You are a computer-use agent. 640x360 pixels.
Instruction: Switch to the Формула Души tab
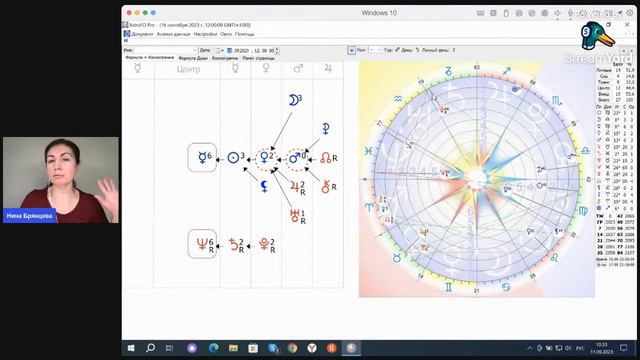[x=193, y=58]
